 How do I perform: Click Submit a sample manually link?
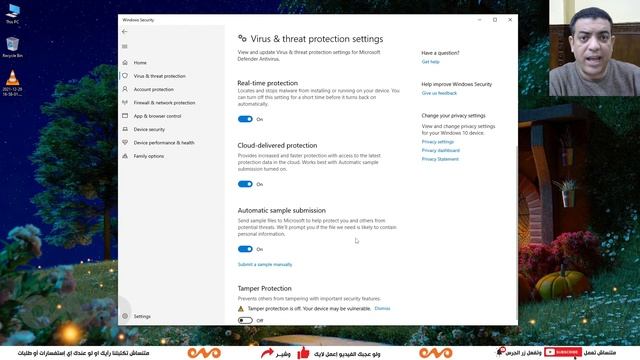coord(265,264)
